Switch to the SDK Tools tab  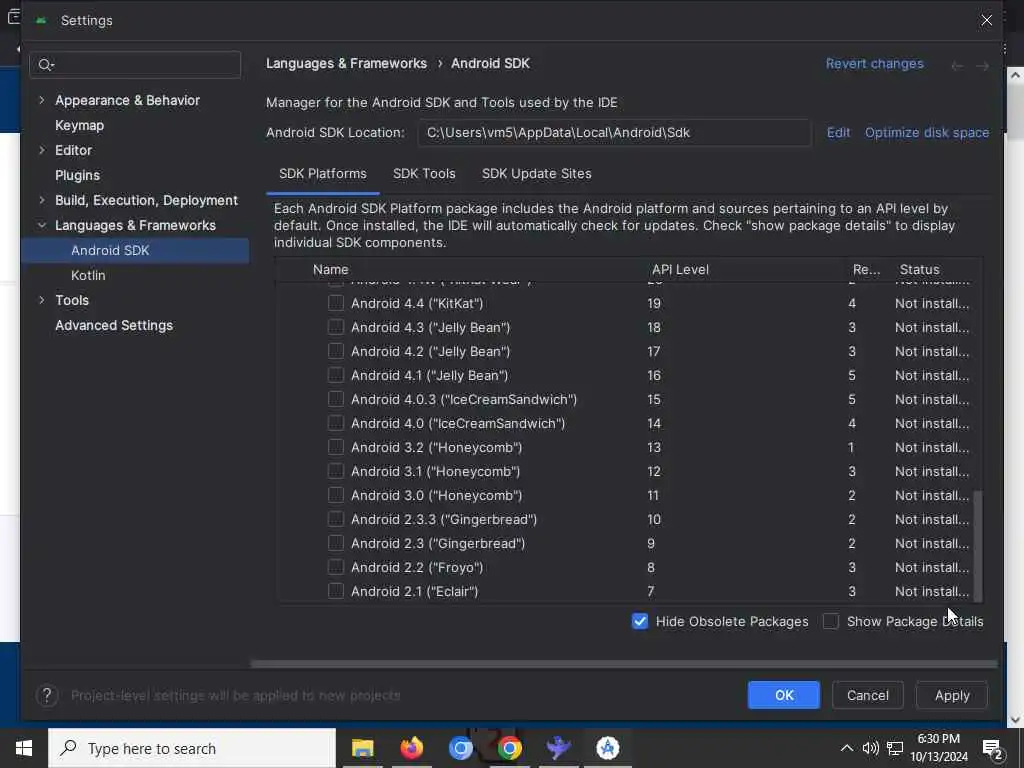(424, 174)
